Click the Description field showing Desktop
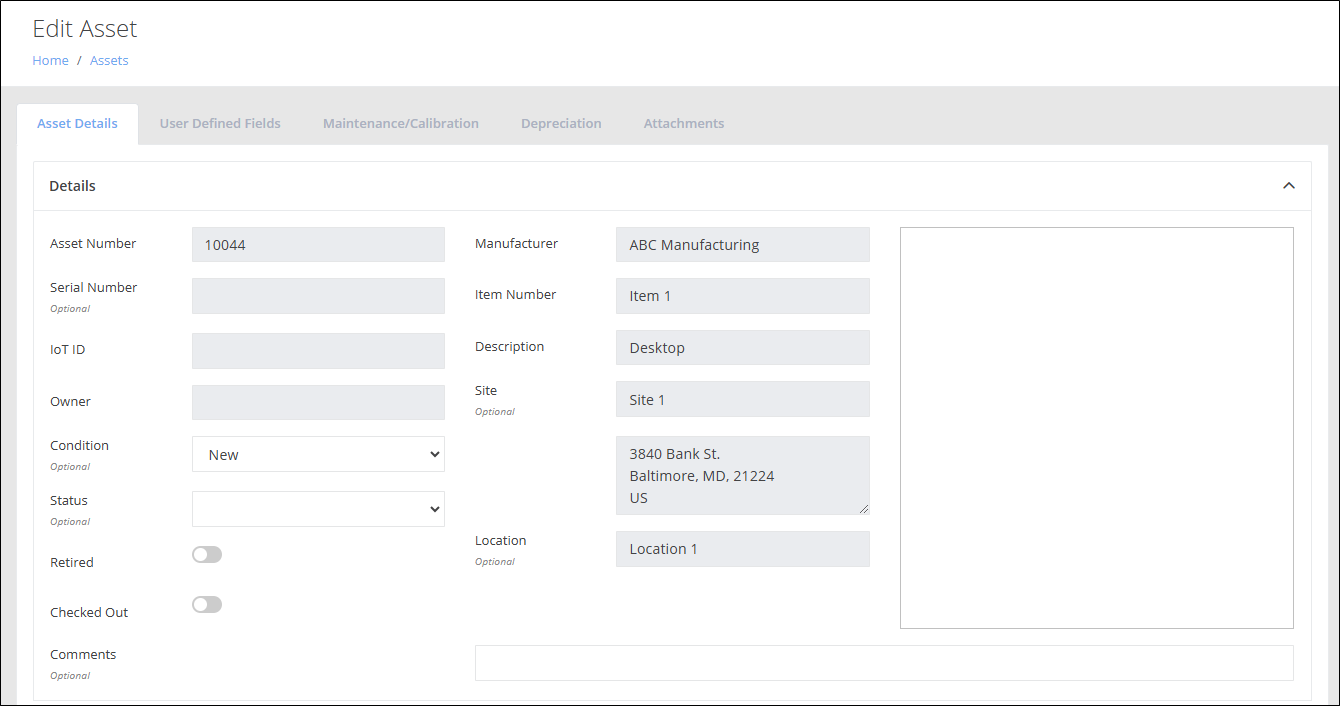Image resolution: width=1340 pixels, height=706 pixels. point(743,347)
